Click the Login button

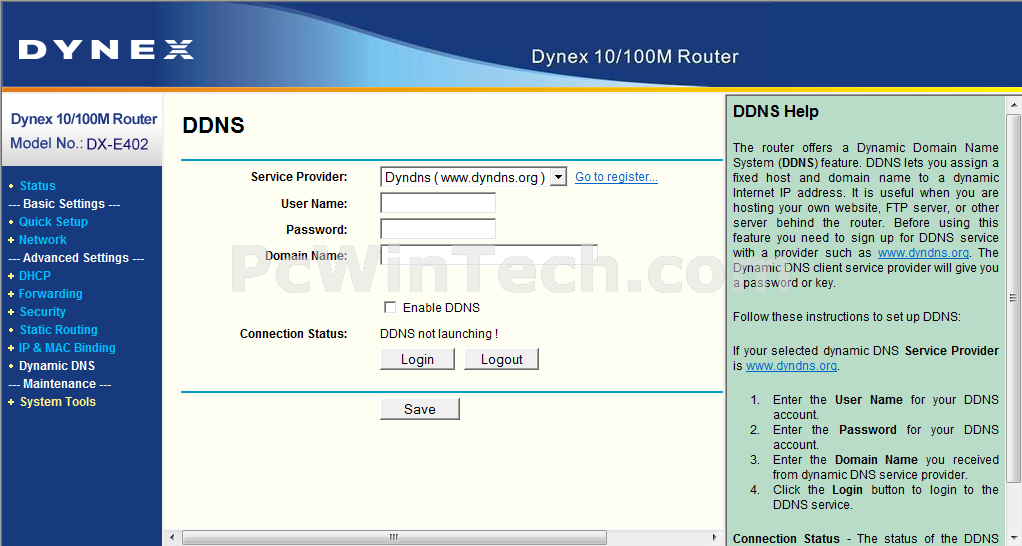[417, 360]
